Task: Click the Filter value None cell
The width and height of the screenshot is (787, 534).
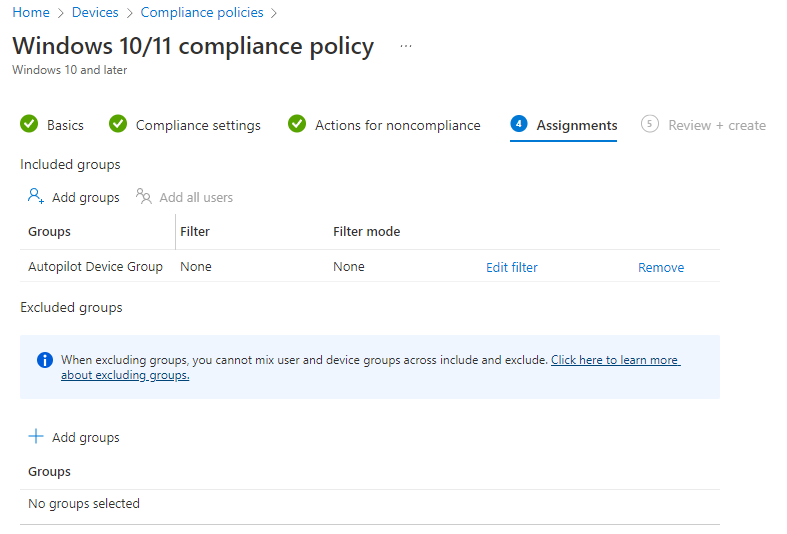Action: 196,266
